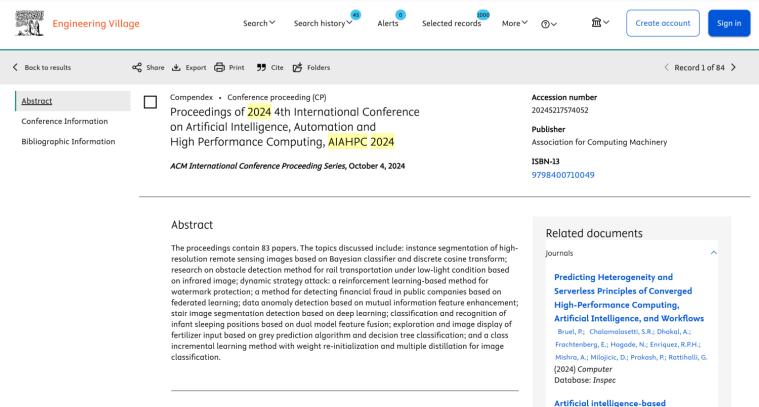Click the Cite quotation icon
Viewport: 759px width, 407px height.
261,67
